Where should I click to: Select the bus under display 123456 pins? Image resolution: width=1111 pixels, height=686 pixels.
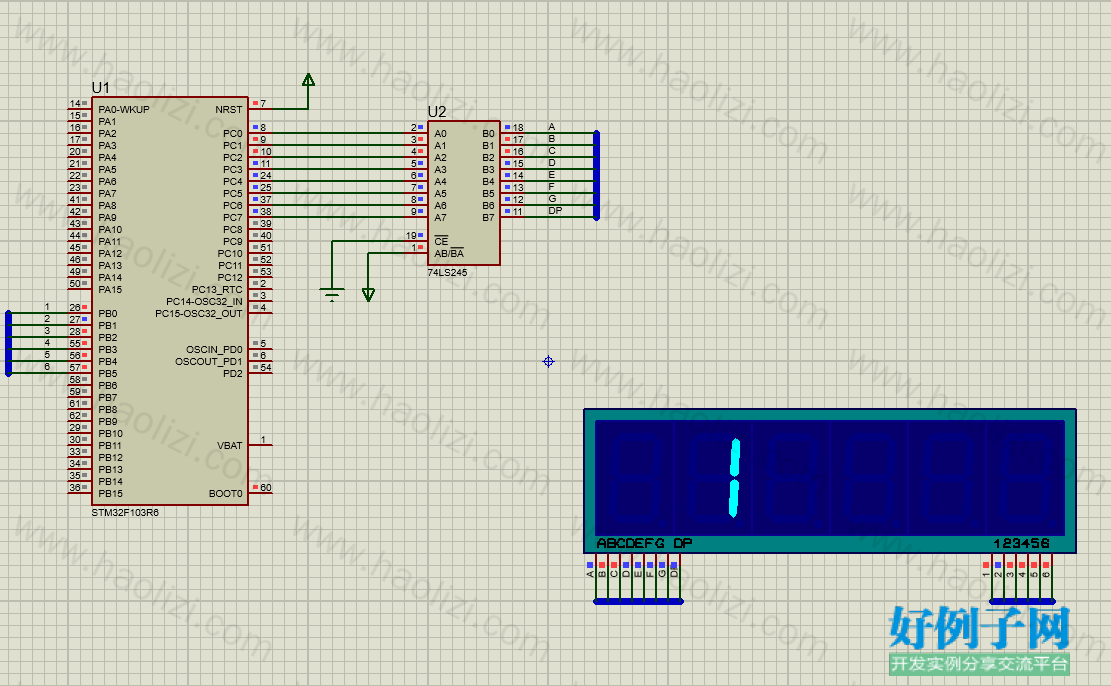pos(1022,602)
